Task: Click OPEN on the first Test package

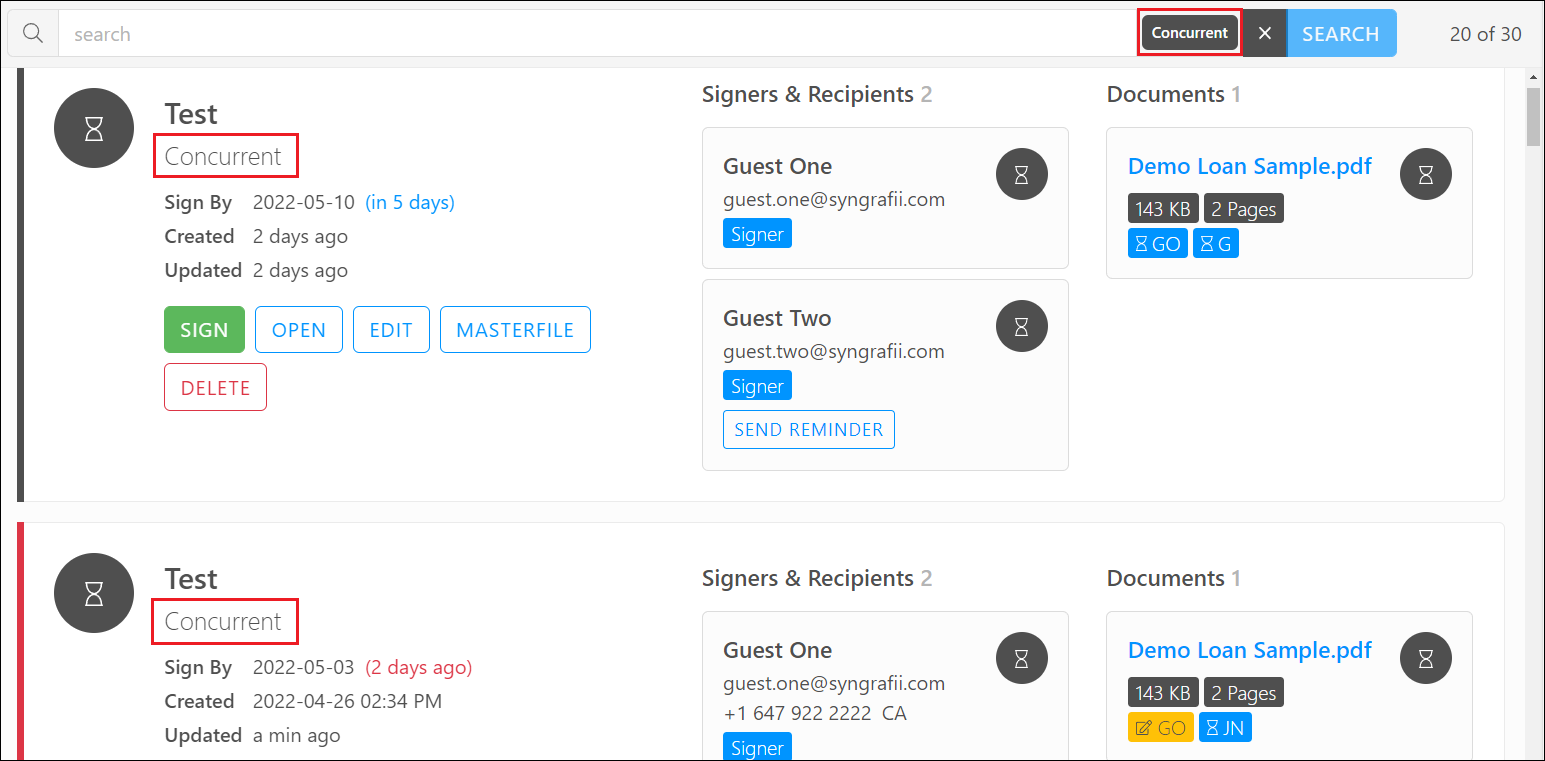Action: tap(298, 329)
